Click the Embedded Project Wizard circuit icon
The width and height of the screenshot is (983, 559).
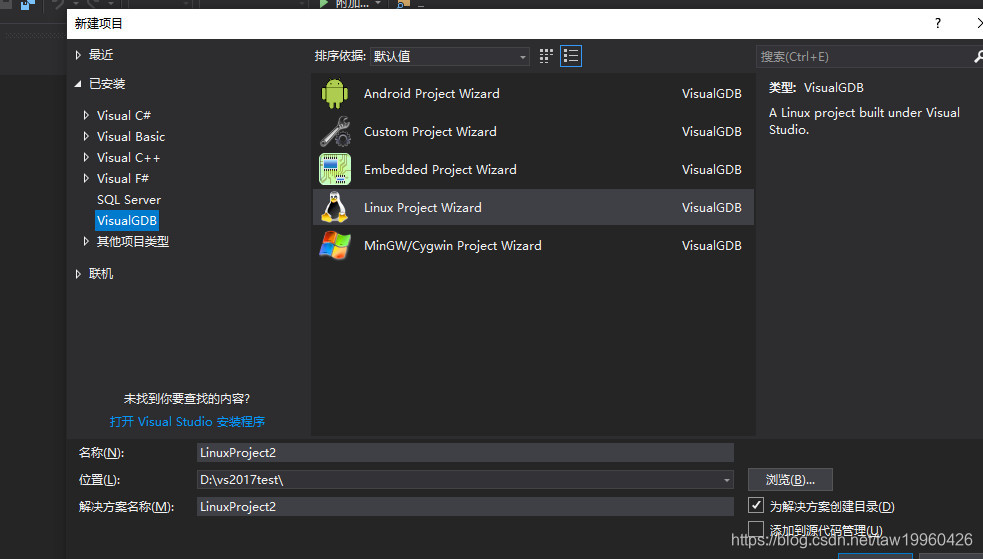(x=335, y=170)
